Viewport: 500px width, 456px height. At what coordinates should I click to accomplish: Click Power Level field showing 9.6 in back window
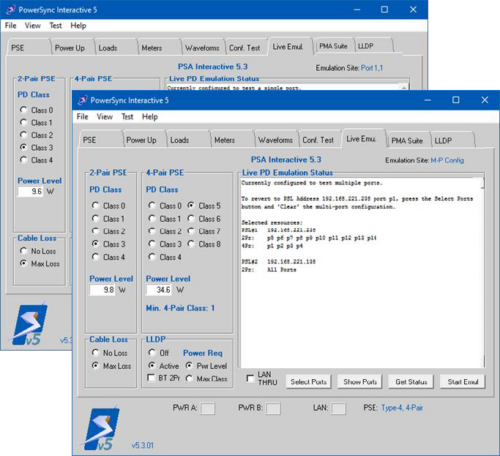point(30,191)
